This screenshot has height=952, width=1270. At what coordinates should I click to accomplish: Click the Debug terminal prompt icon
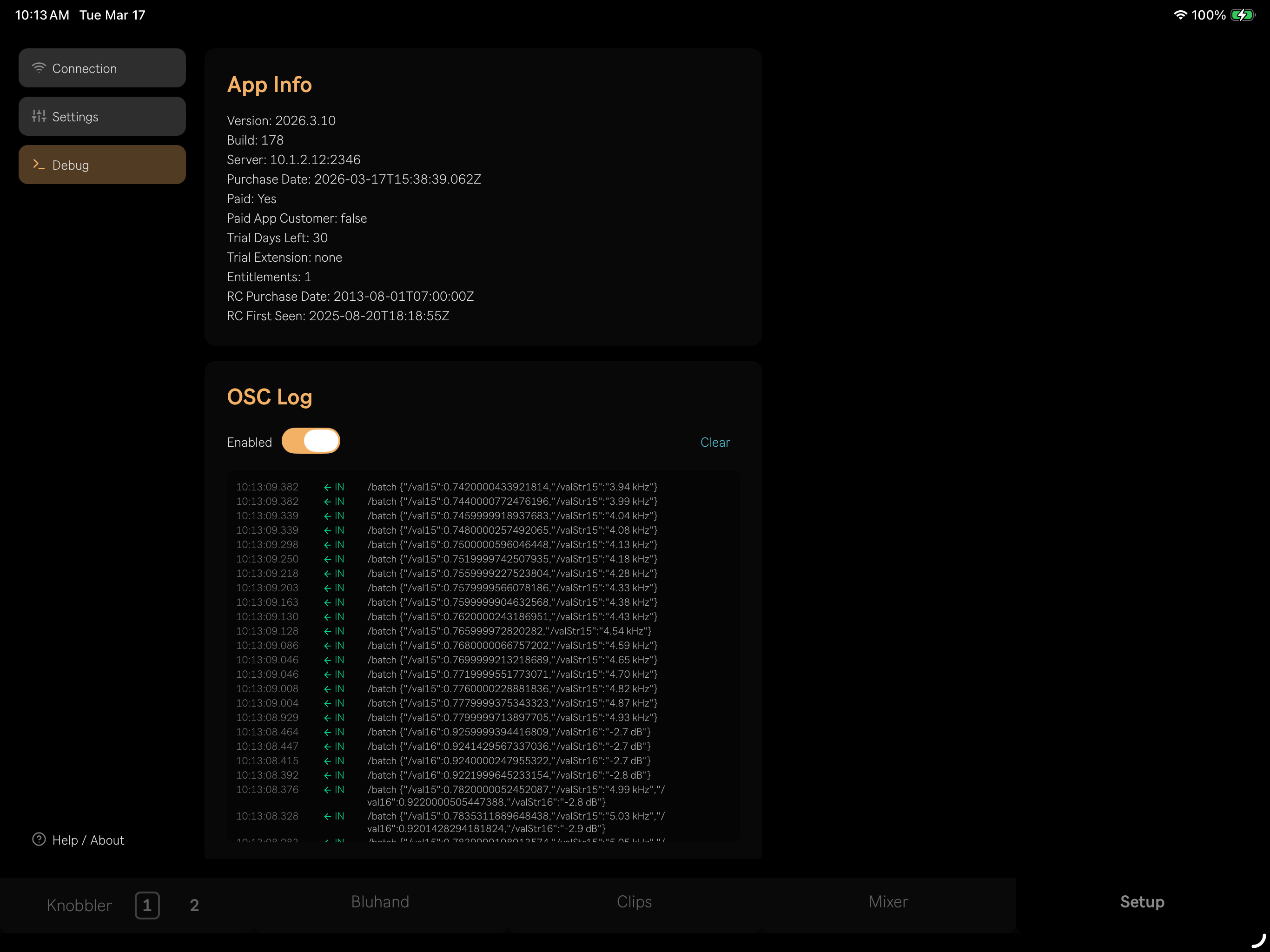[x=39, y=164]
